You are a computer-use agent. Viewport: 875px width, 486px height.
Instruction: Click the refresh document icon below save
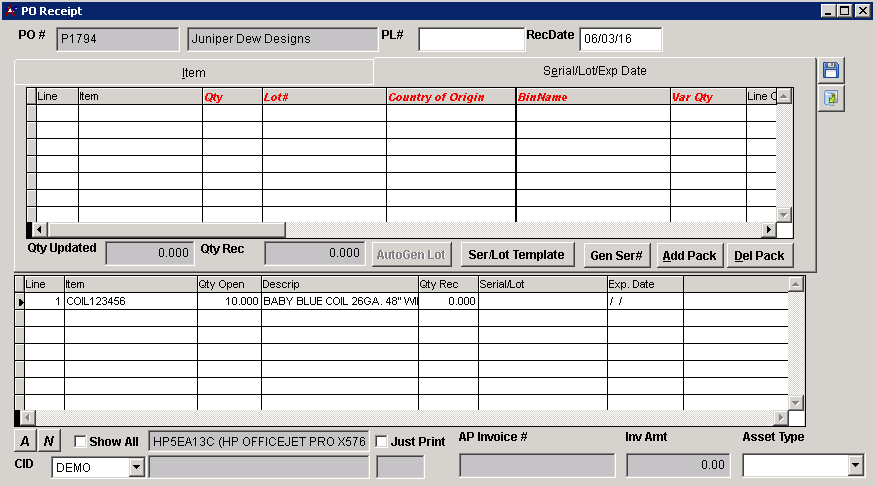tap(831, 98)
